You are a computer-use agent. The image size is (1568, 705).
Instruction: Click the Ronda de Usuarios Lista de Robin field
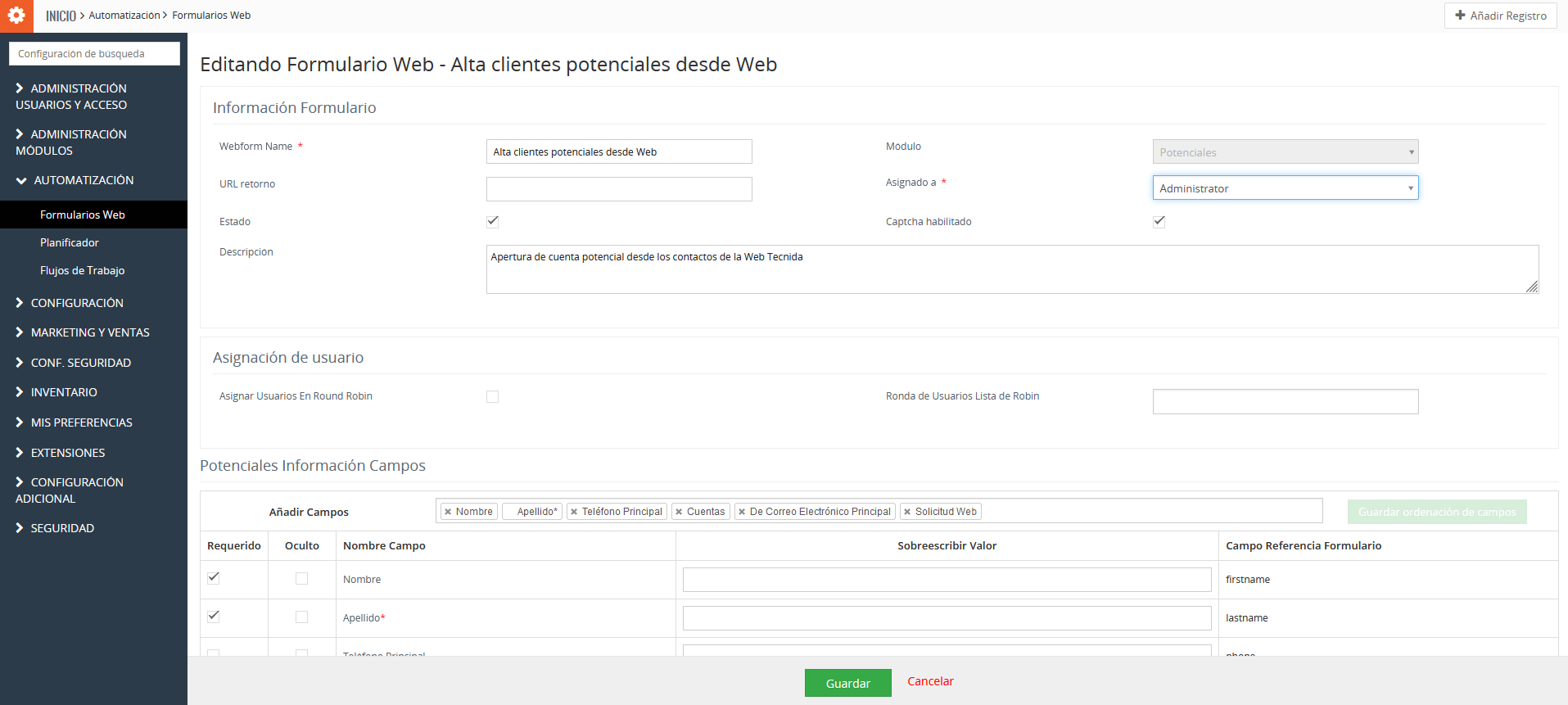coord(1286,401)
